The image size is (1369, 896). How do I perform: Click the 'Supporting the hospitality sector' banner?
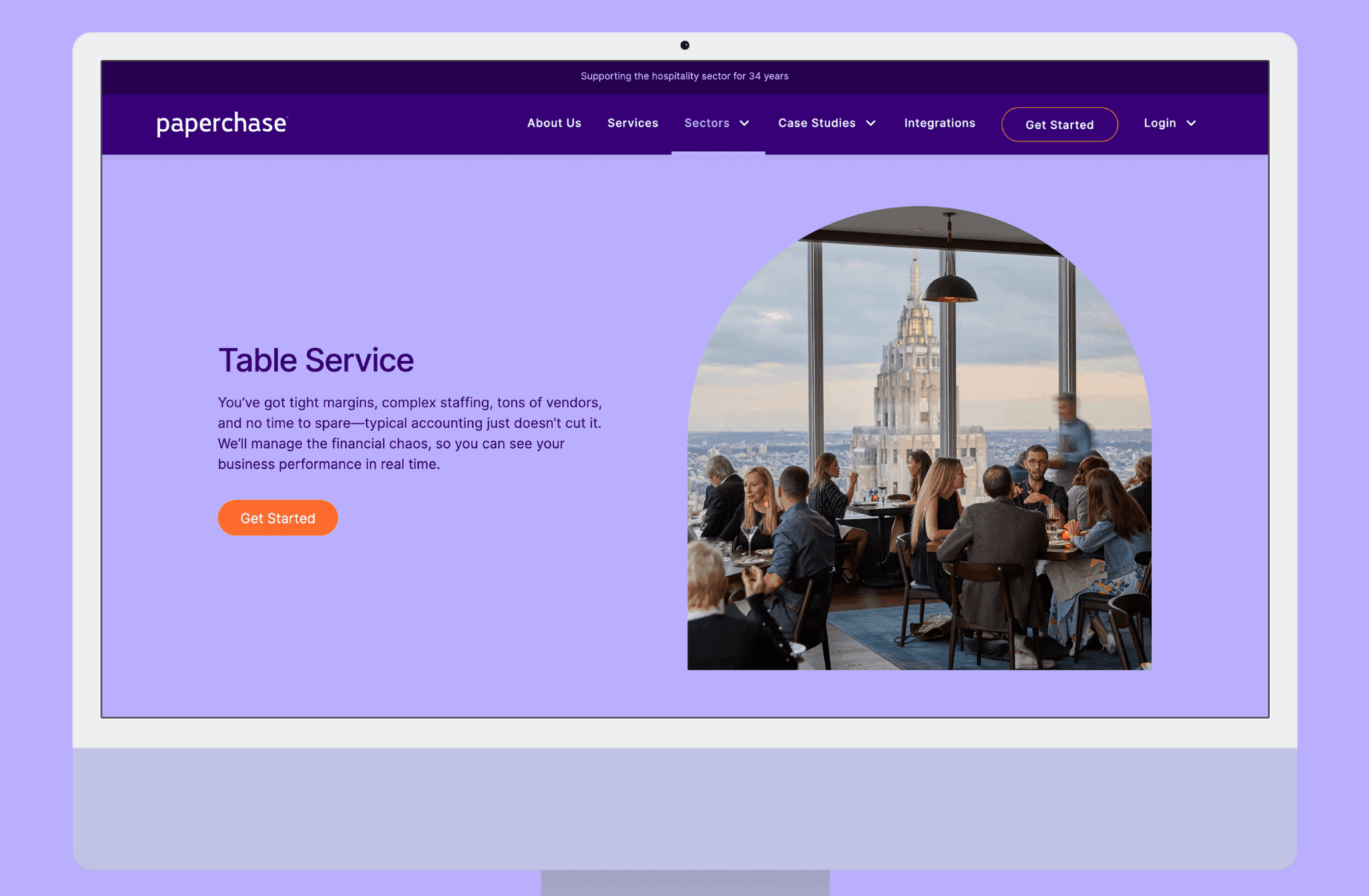point(684,76)
